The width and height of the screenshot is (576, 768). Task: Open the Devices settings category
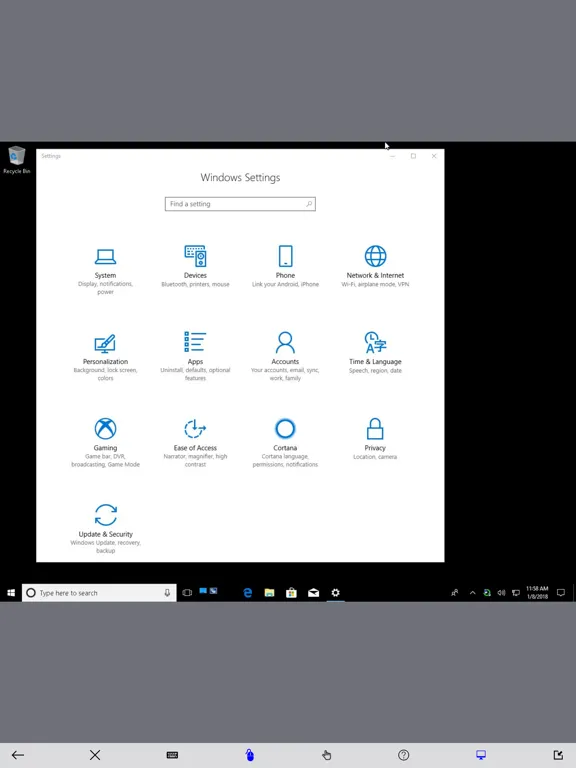pyautogui.click(x=195, y=267)
